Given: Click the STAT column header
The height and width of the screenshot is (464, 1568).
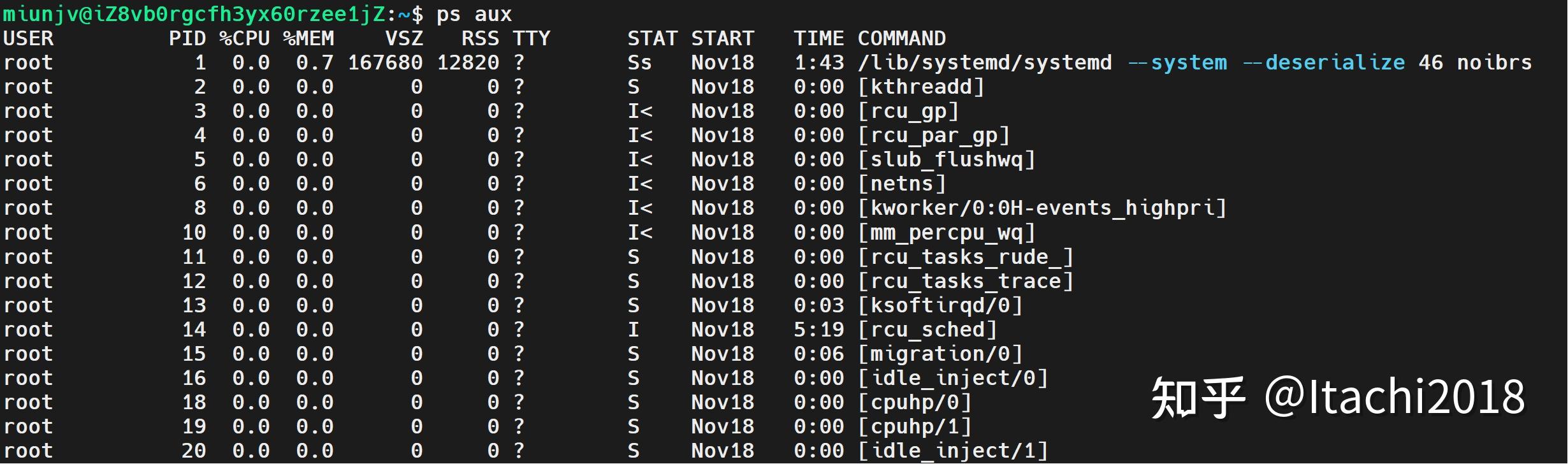Looking at the screenshot, I should pyautogui.click(x=652, y=38).
